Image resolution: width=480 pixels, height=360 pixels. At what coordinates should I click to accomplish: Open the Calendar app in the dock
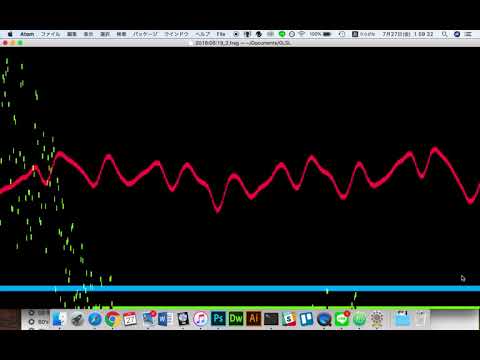coord(130,319)
